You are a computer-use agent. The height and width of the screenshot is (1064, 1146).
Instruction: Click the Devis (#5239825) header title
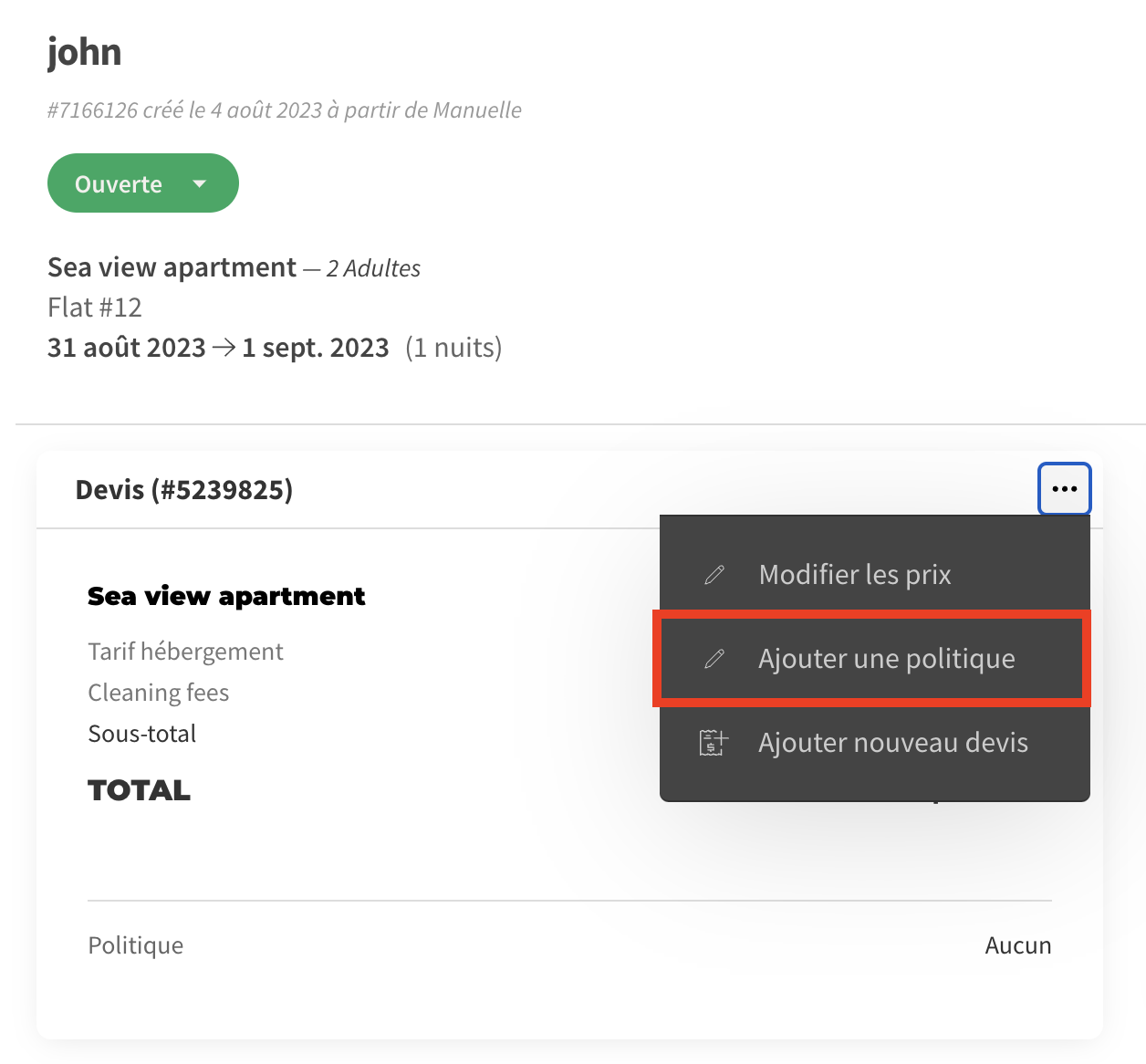184,490
